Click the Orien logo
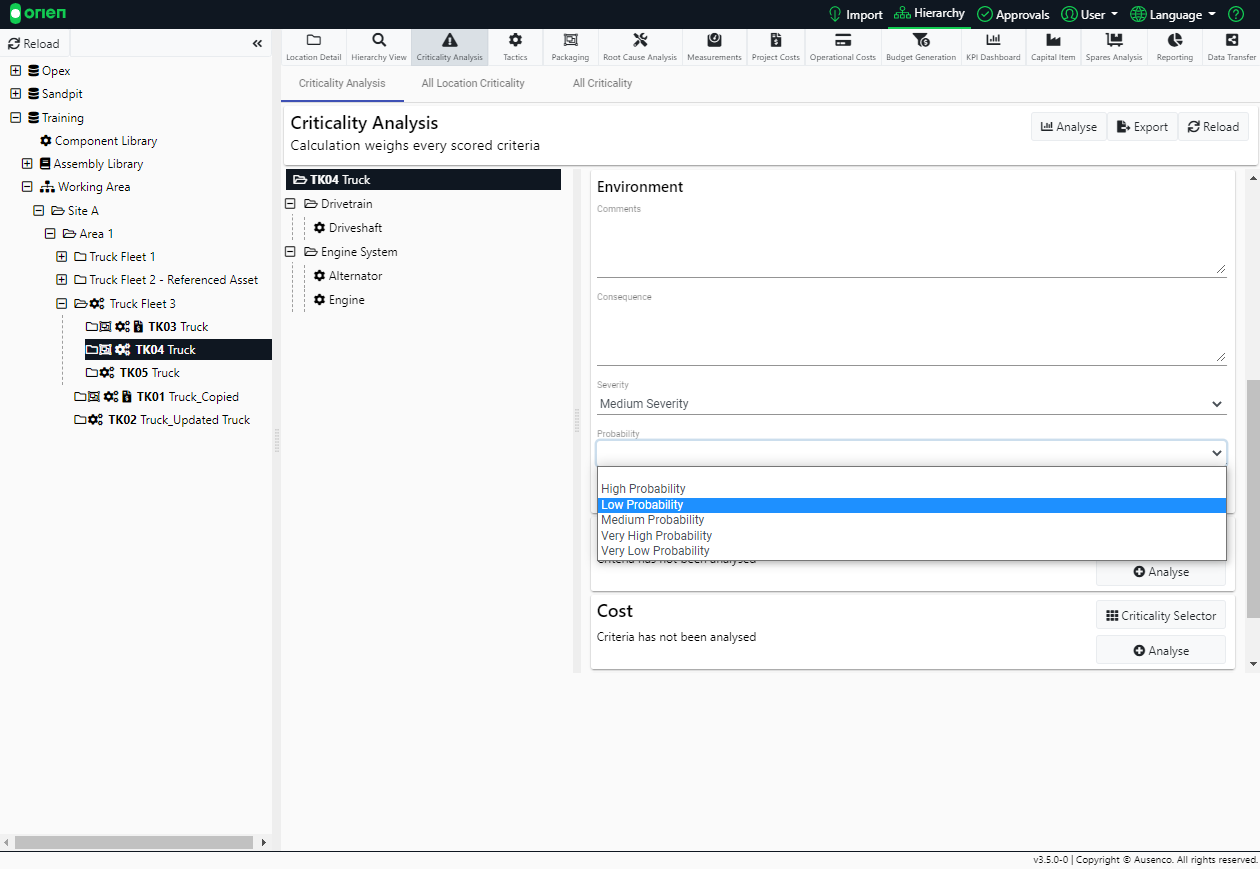The image size is (1260, 869). 37,14
